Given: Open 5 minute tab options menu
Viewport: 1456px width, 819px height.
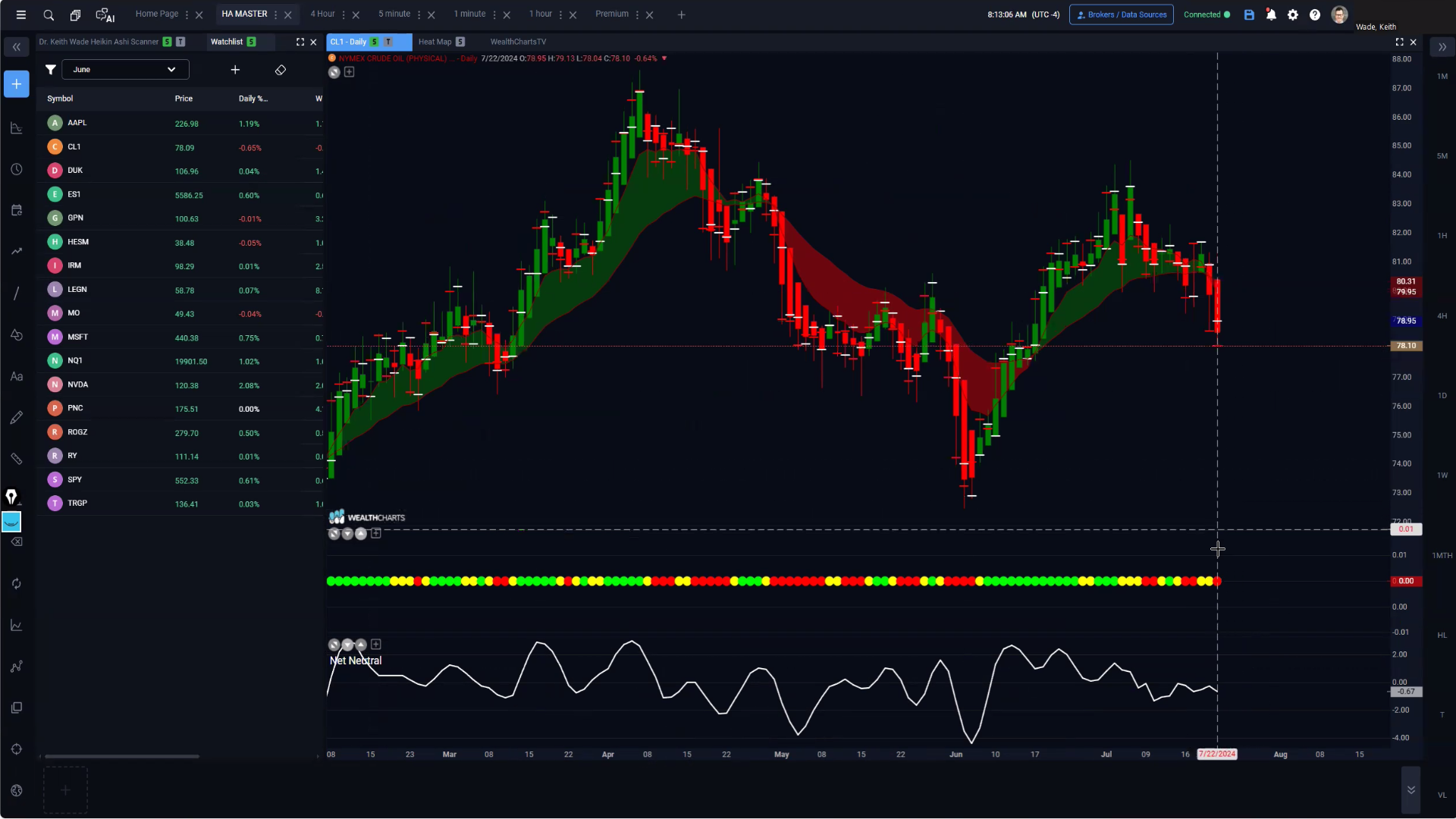Looking at the screenshot, I should click(419, 14).
